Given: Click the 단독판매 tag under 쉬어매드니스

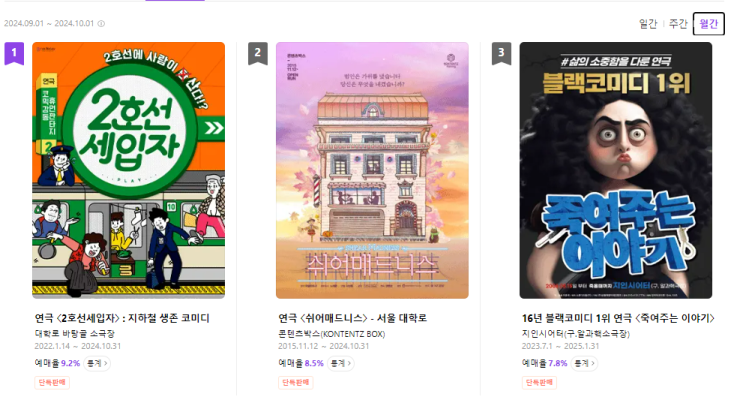Looking at the screenshot, I should tap(296, 383).
